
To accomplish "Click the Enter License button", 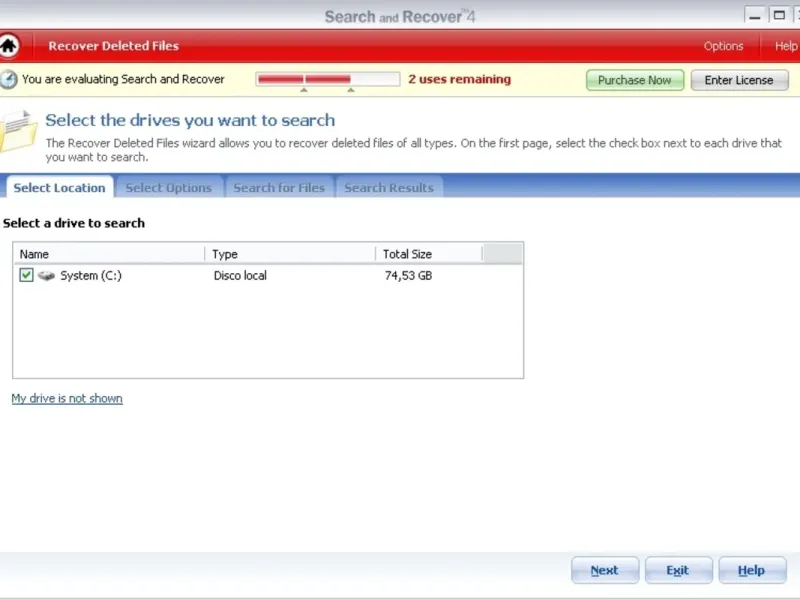I will (x=739, y=80).
